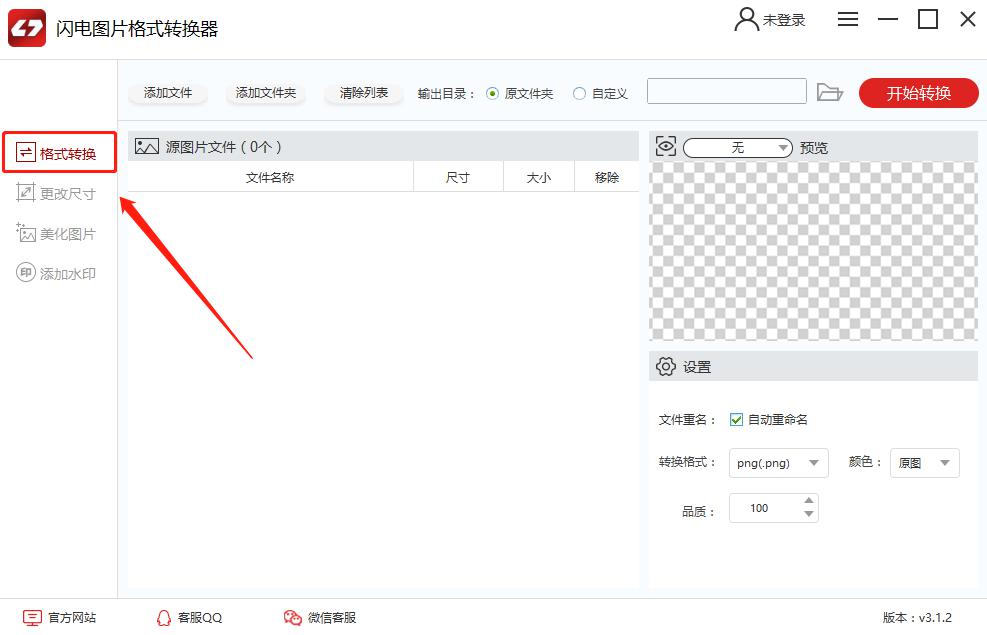Image resolution: width=987 pixels, height=635 pixels.
Task: Switch to 添加水印 watermark tab
Action: pos(58,273)
